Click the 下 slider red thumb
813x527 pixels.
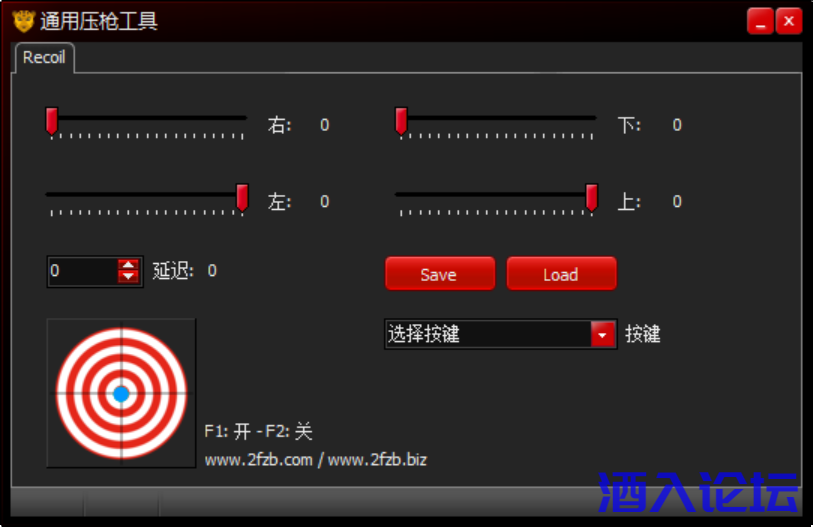401,121
